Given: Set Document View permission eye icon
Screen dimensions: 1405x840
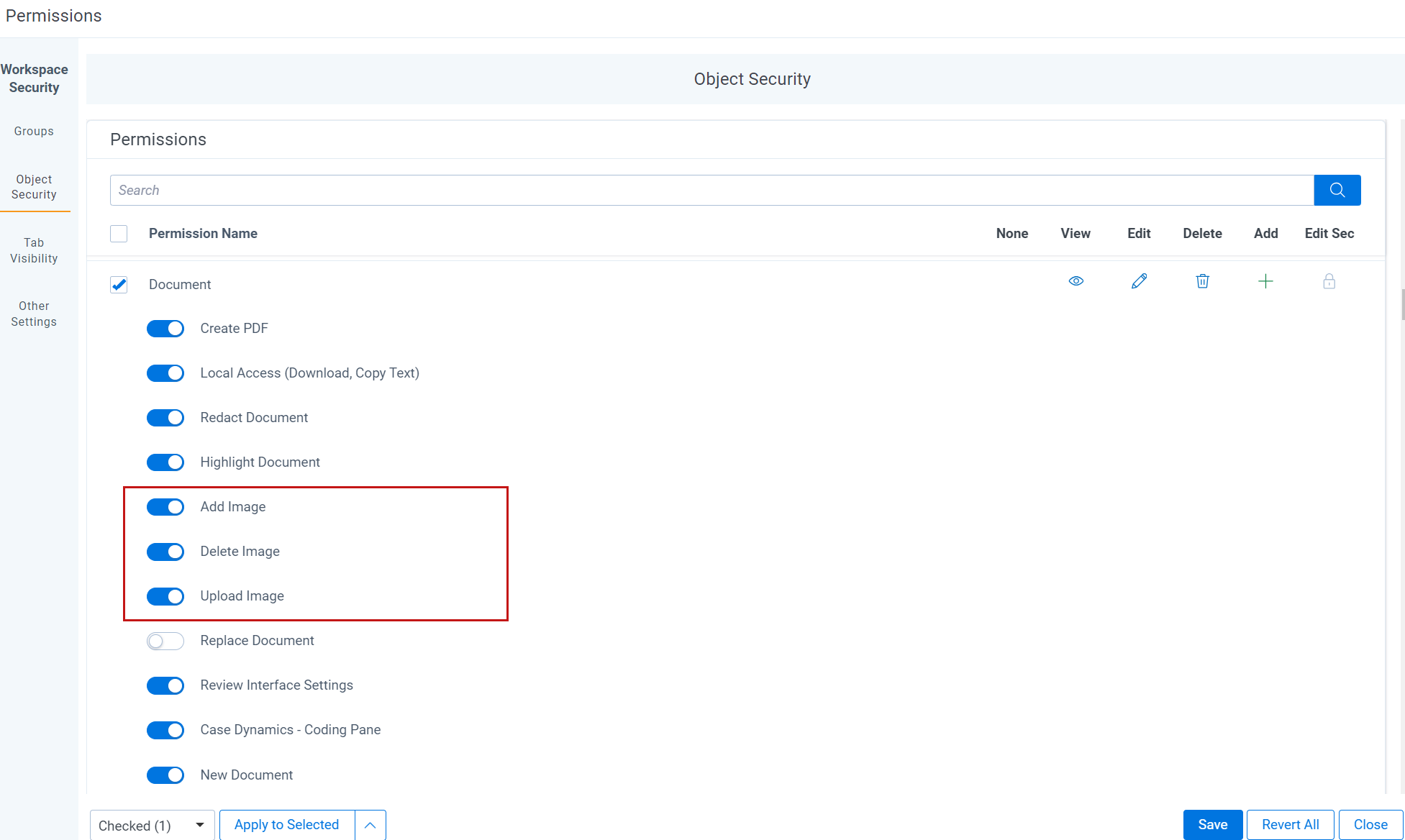Looking at the screenshot, I should pyautogui.click(x=1076, y=281).
